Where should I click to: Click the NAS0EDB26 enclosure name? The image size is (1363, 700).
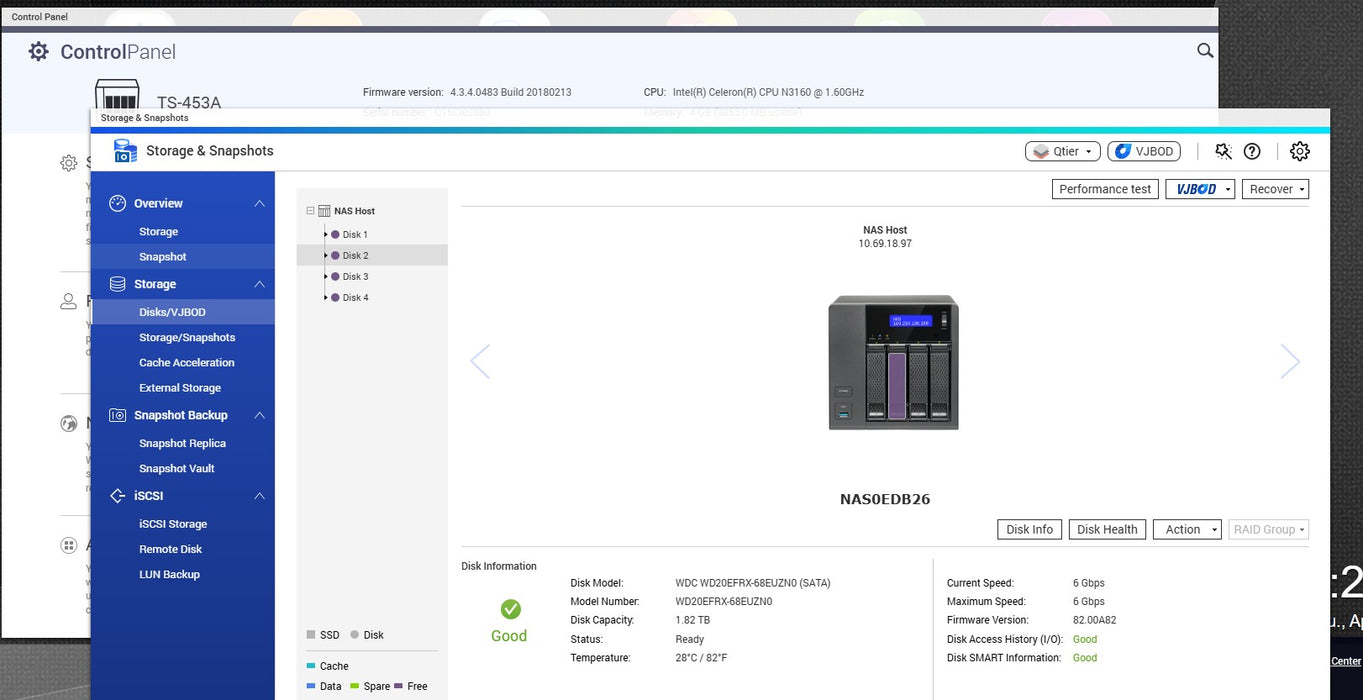885,499
